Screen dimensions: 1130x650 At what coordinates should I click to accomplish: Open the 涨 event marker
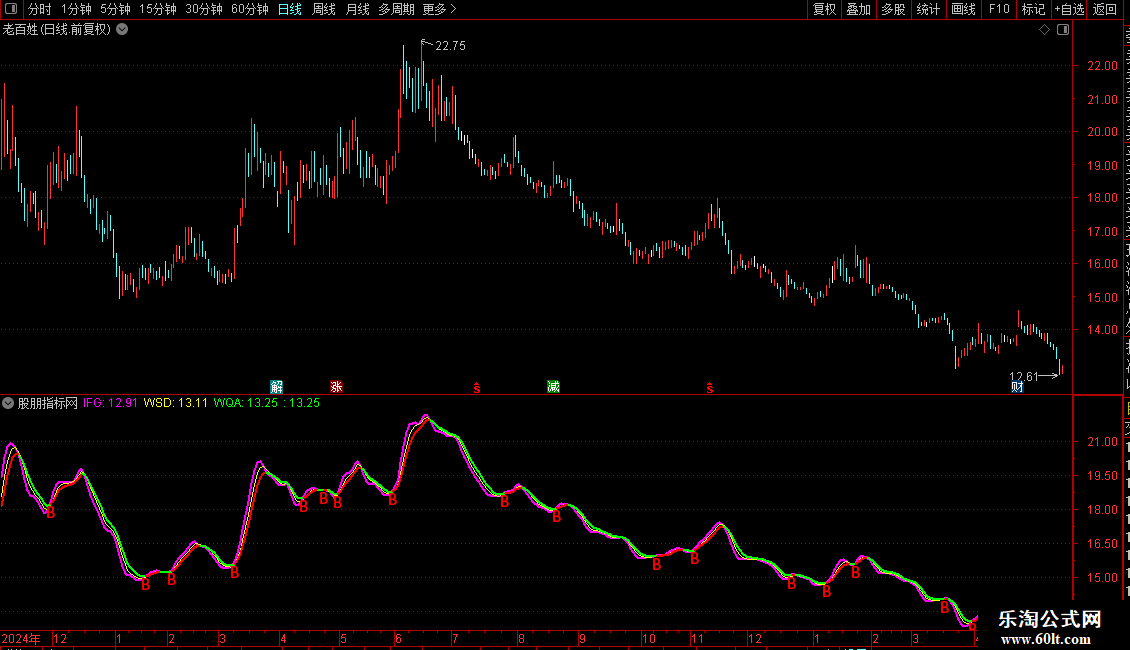[x=336, y=387]
